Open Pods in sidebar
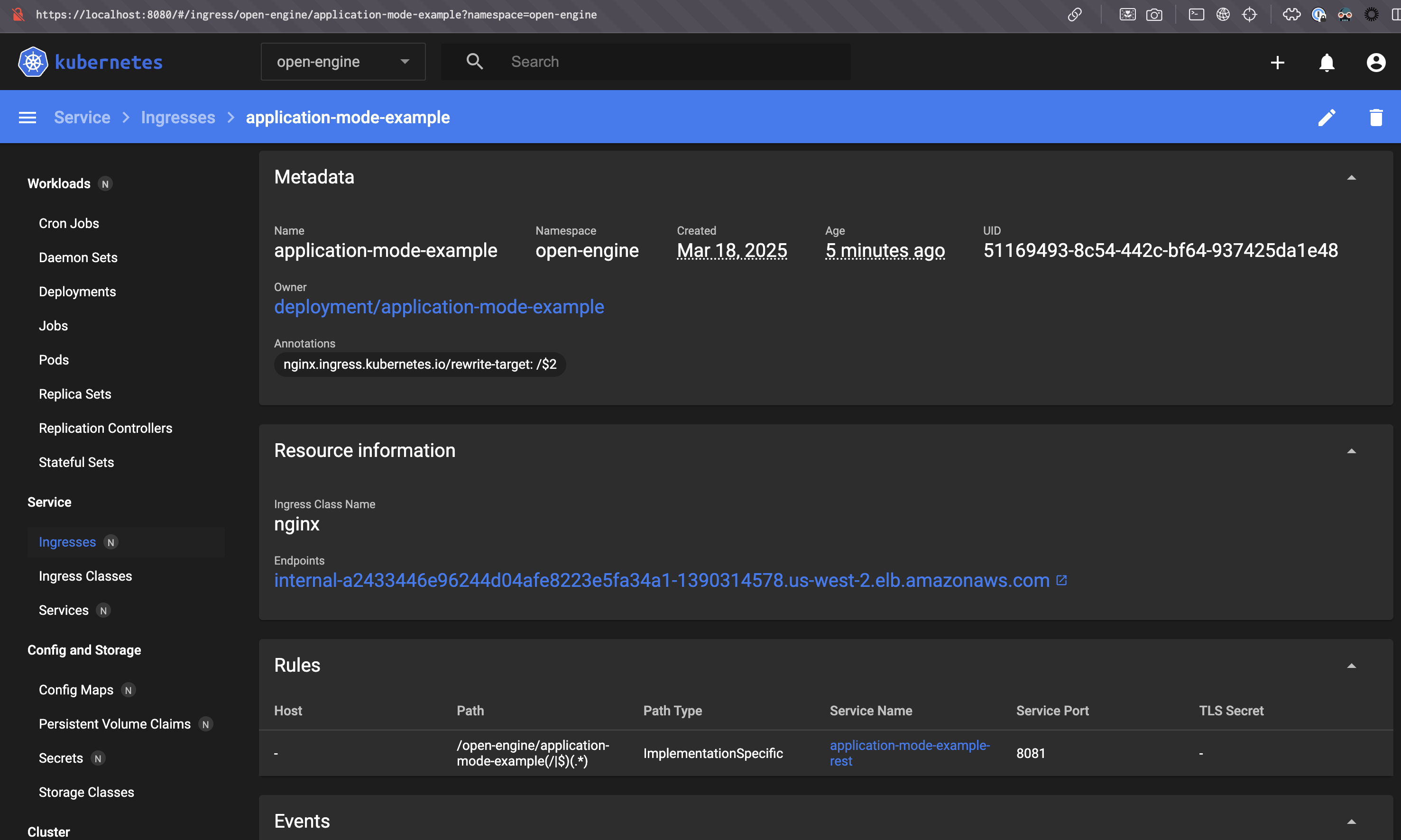 tap(54, 359)
